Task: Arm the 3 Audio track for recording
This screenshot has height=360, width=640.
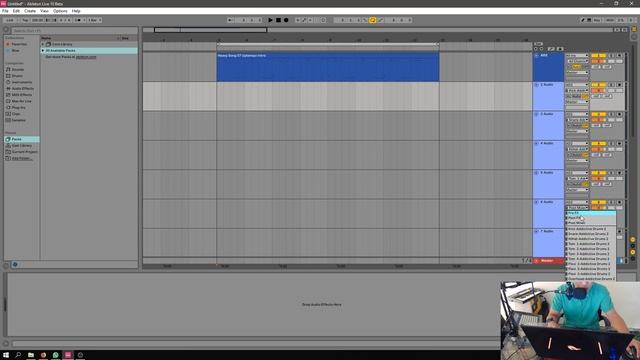Action: [x=619, y=114]
